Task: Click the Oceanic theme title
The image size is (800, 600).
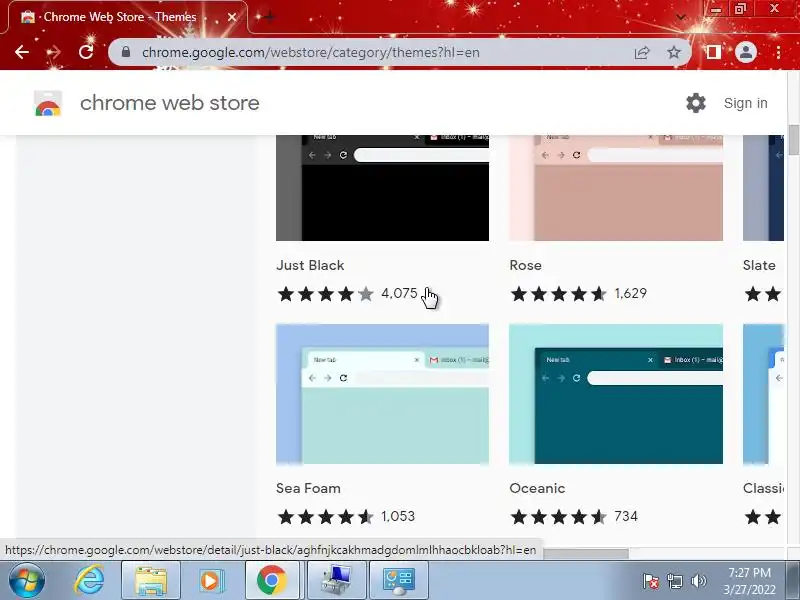Action: (x=537, y=488)
